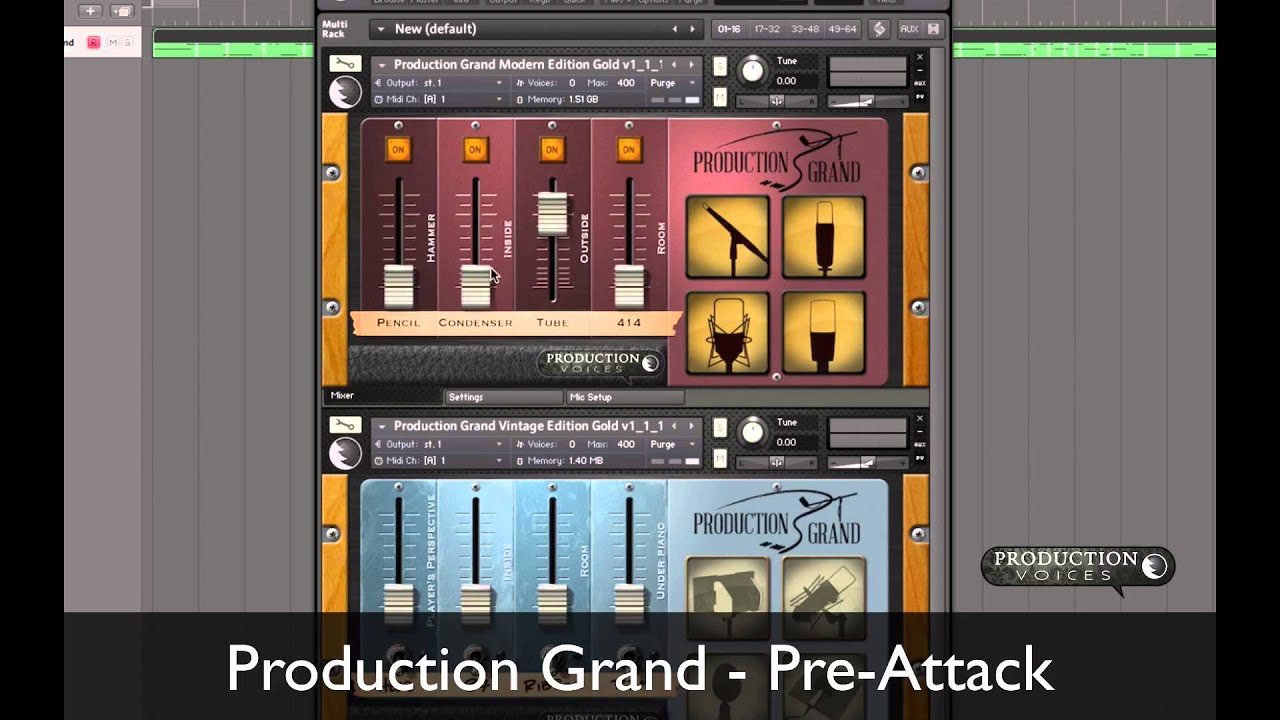Solo the DAW track with S button

point(127,42)
